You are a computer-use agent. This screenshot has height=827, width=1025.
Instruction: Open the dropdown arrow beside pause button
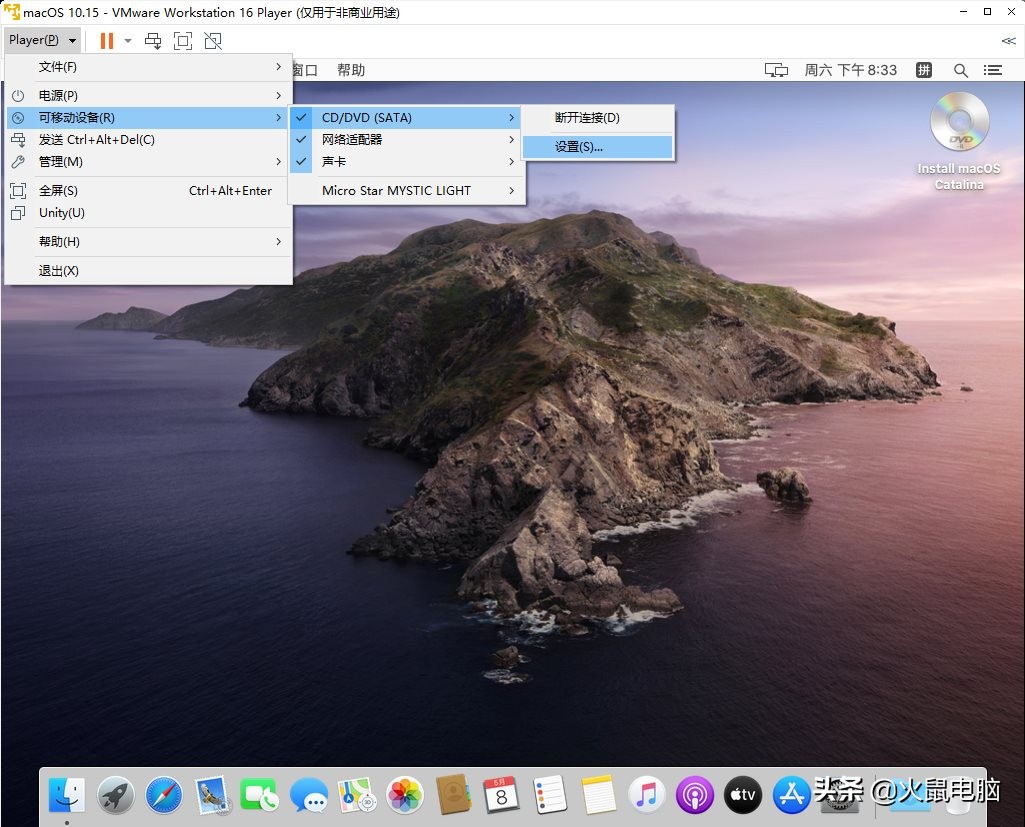point(128,41)
